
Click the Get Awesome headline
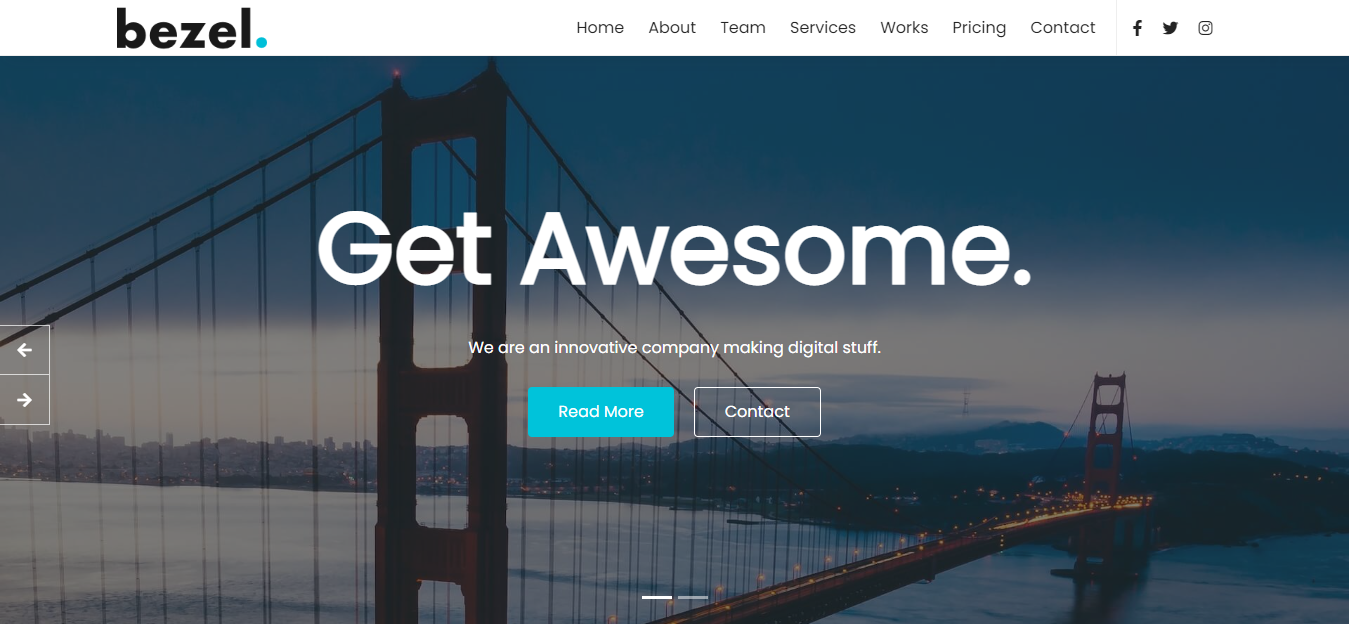[x=674, y=248]
